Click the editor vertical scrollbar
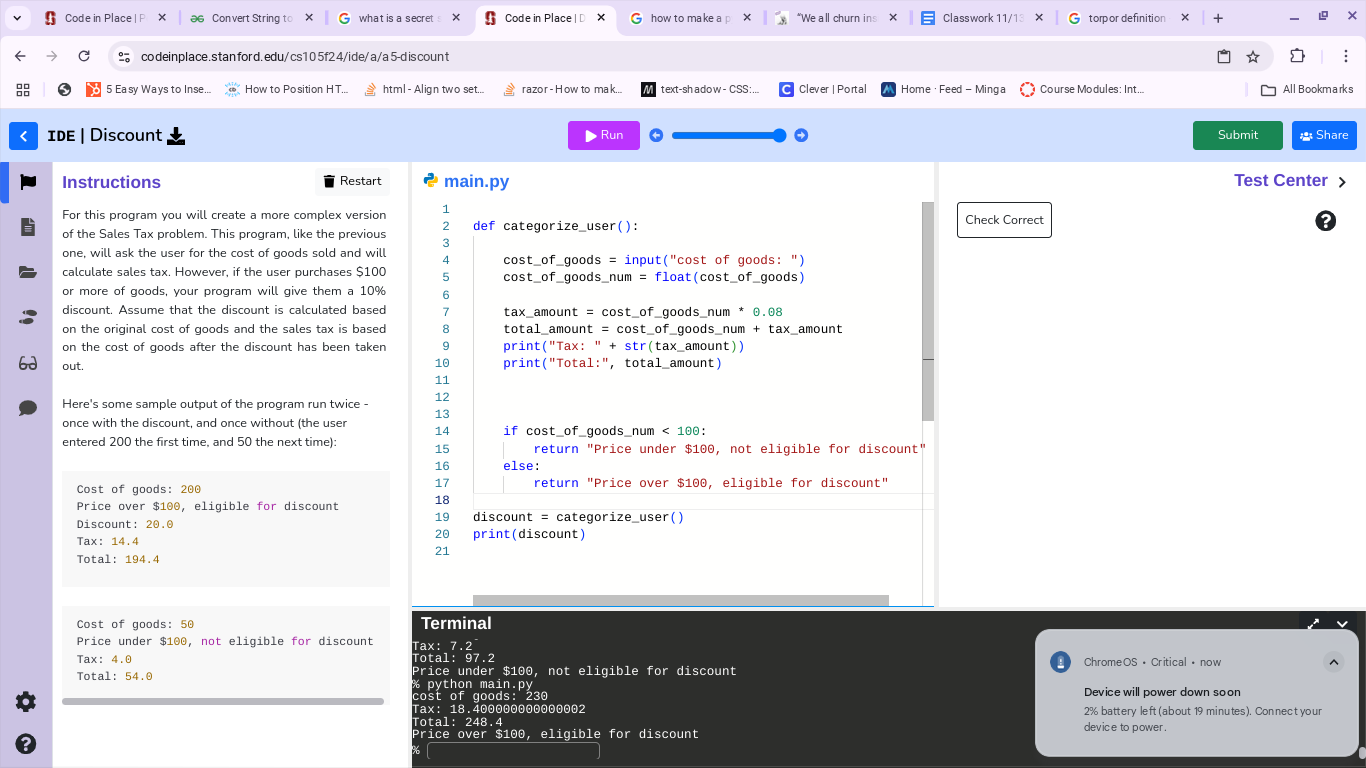The height and width of the screenshot is (768, 1366). [928, 311]
